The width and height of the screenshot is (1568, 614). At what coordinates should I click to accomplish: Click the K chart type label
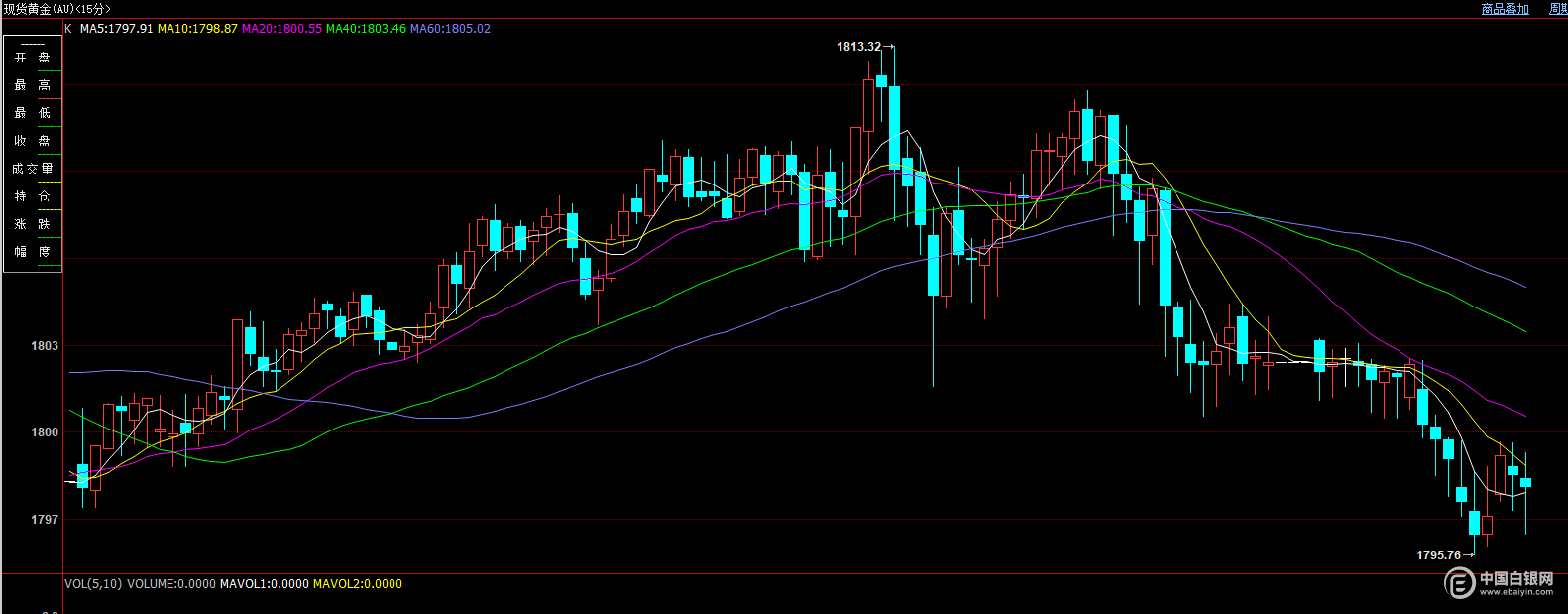click(68, 29)
